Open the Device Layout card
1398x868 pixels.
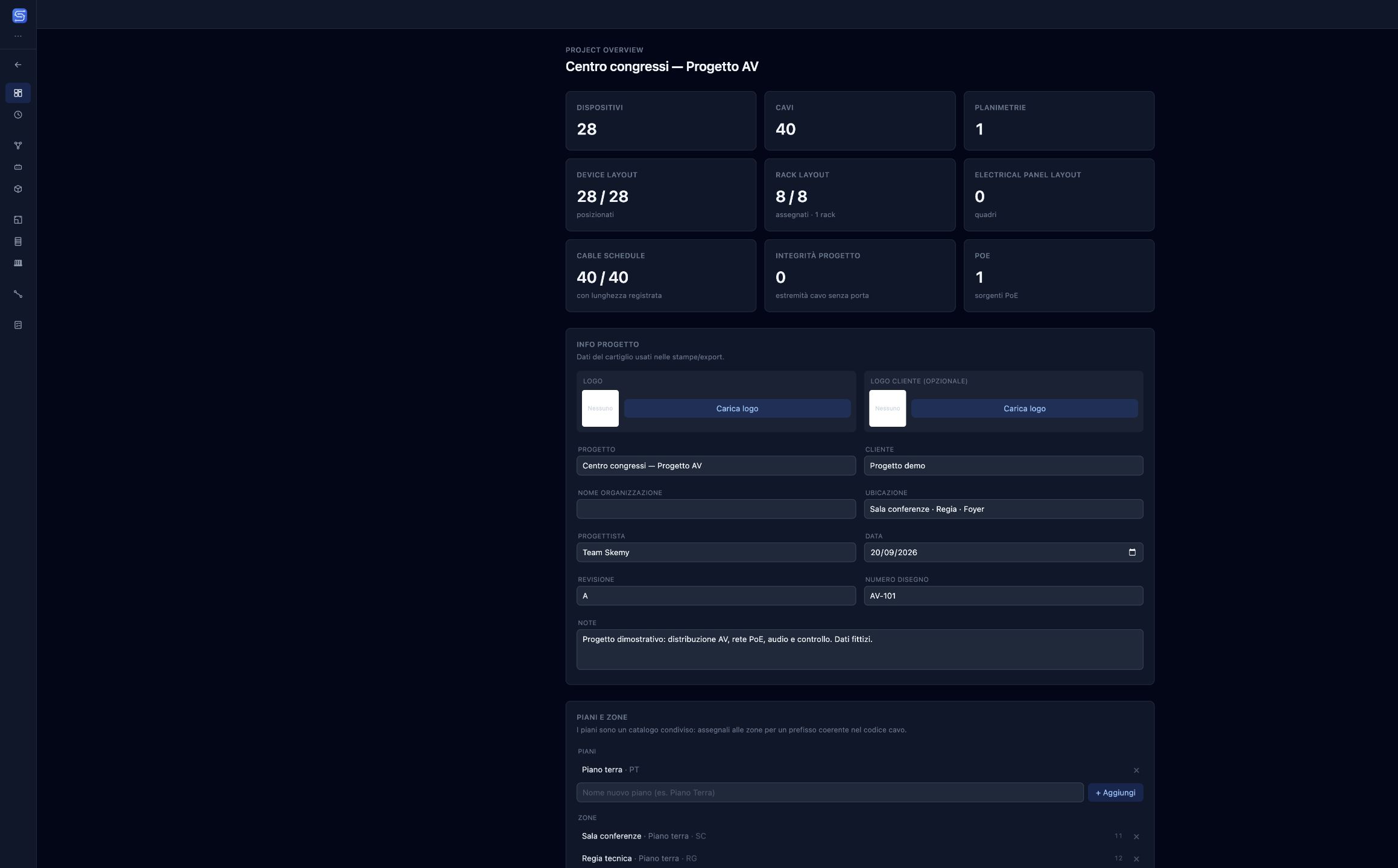(660, 195)
